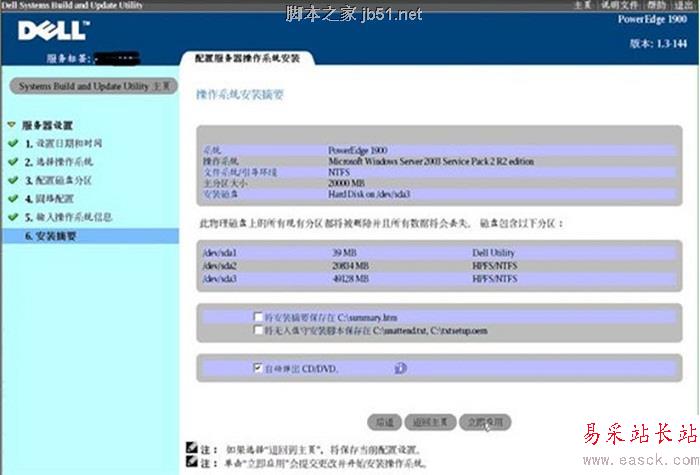Click the 后退 button
Screen dimensions: 700x475
pyautogui.click(x=384, y=422)
